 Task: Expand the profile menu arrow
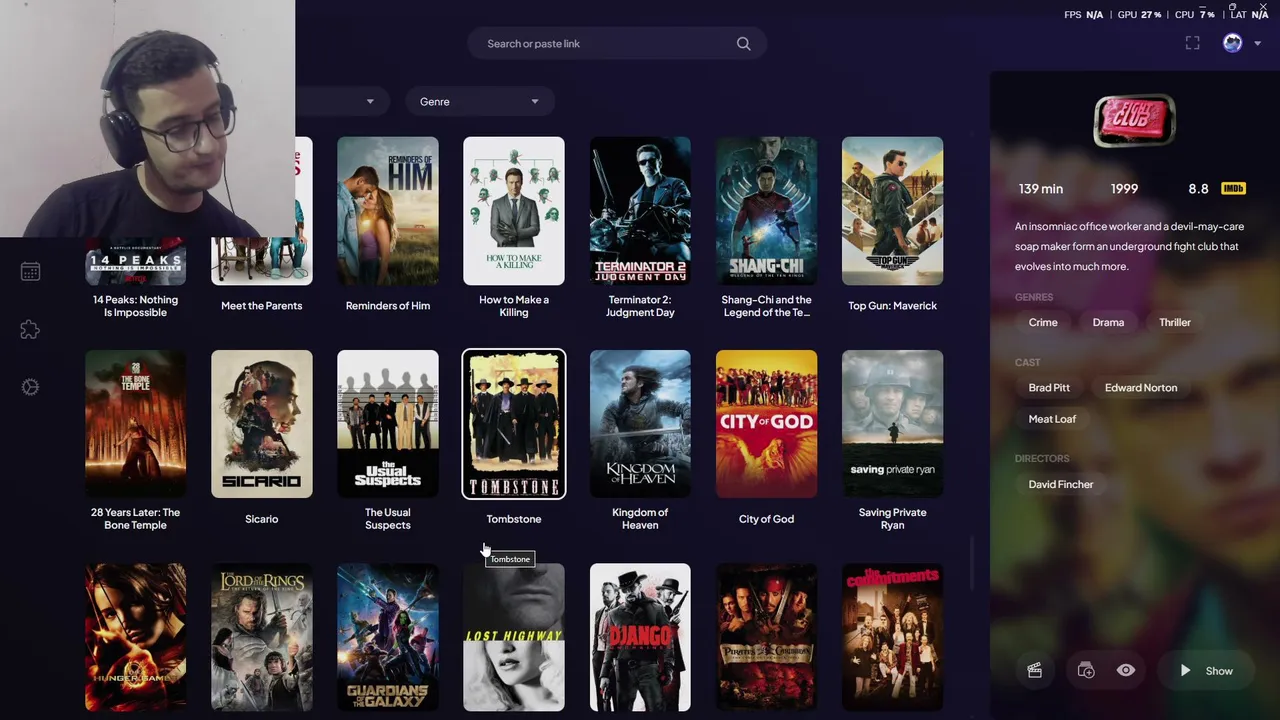click(x=1257, y=44)
